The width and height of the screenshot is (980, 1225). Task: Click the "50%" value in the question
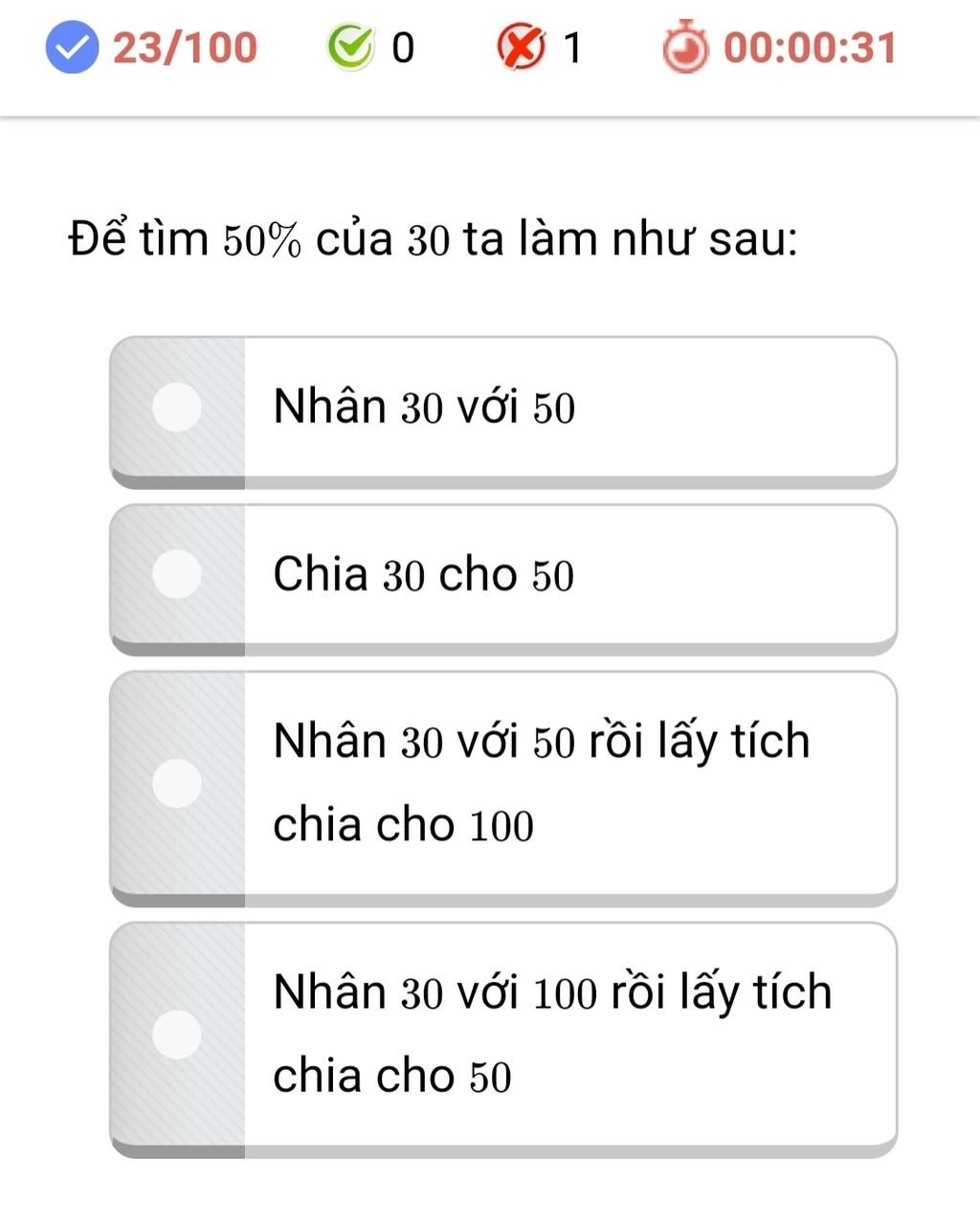tap(262, 241)
